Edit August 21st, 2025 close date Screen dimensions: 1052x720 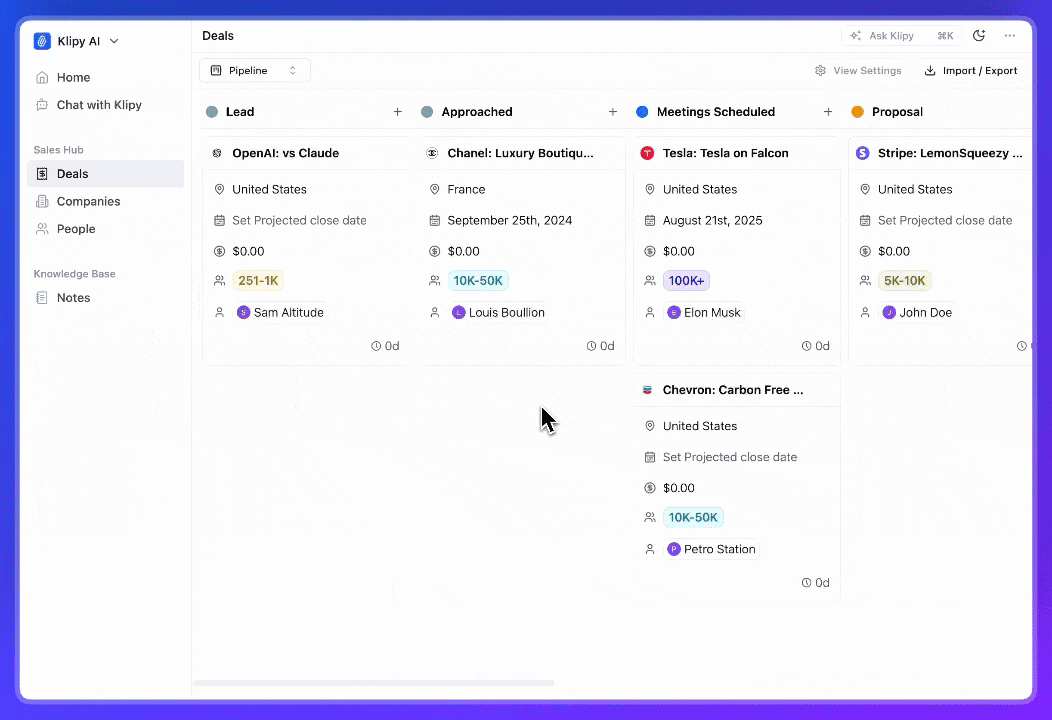[x=713, y=220]
